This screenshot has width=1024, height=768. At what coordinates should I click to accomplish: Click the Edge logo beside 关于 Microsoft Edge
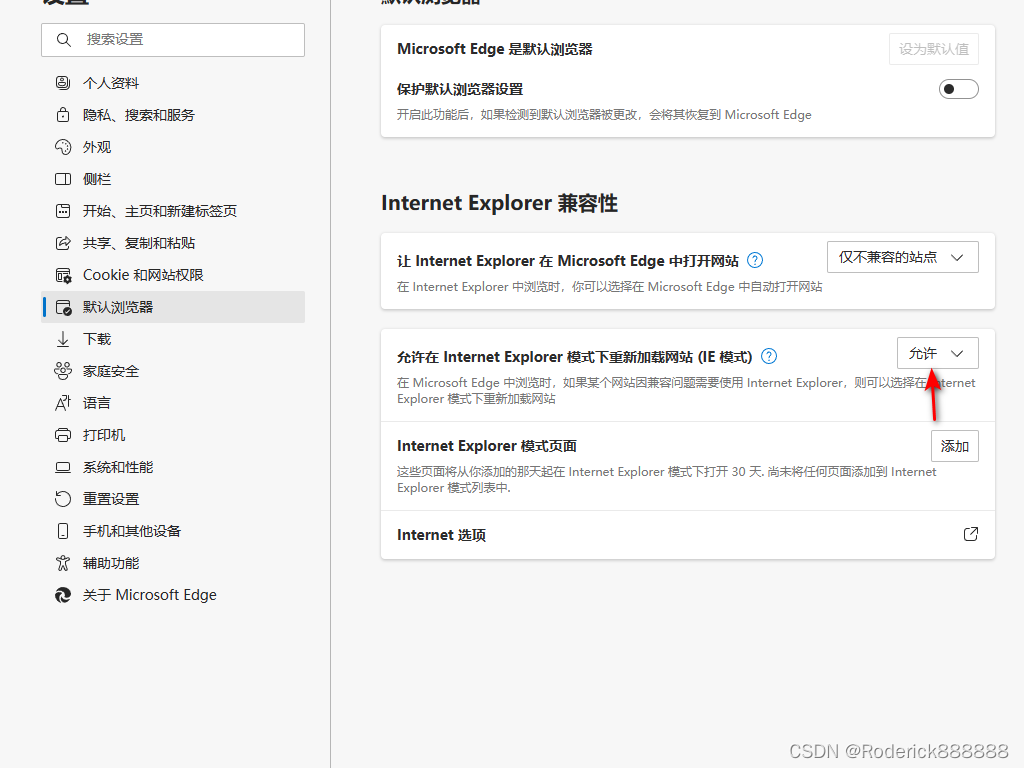coord(63,595)
